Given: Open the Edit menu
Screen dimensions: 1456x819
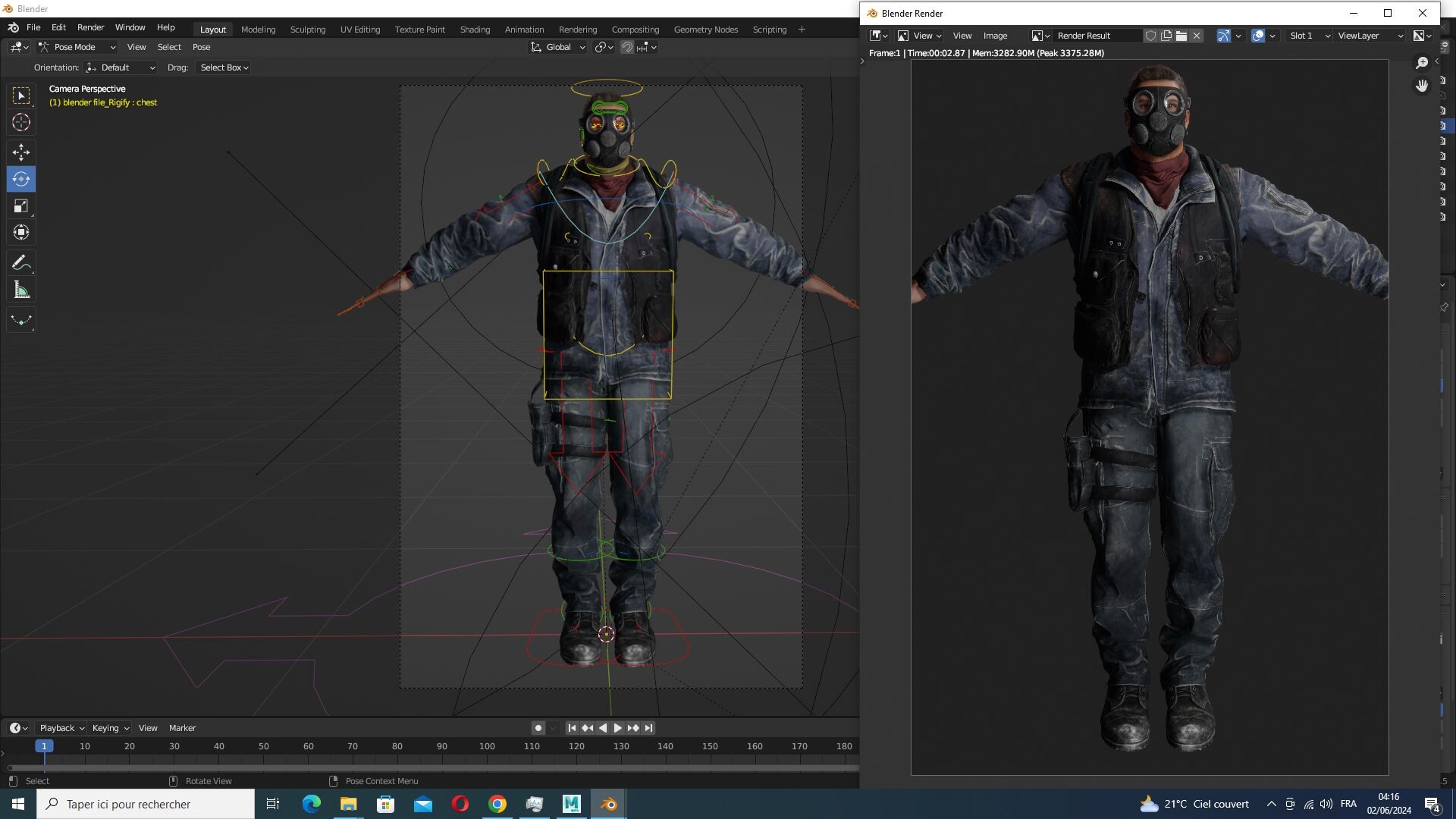Looking at the screenshot, I should click(x=58, y=27).
